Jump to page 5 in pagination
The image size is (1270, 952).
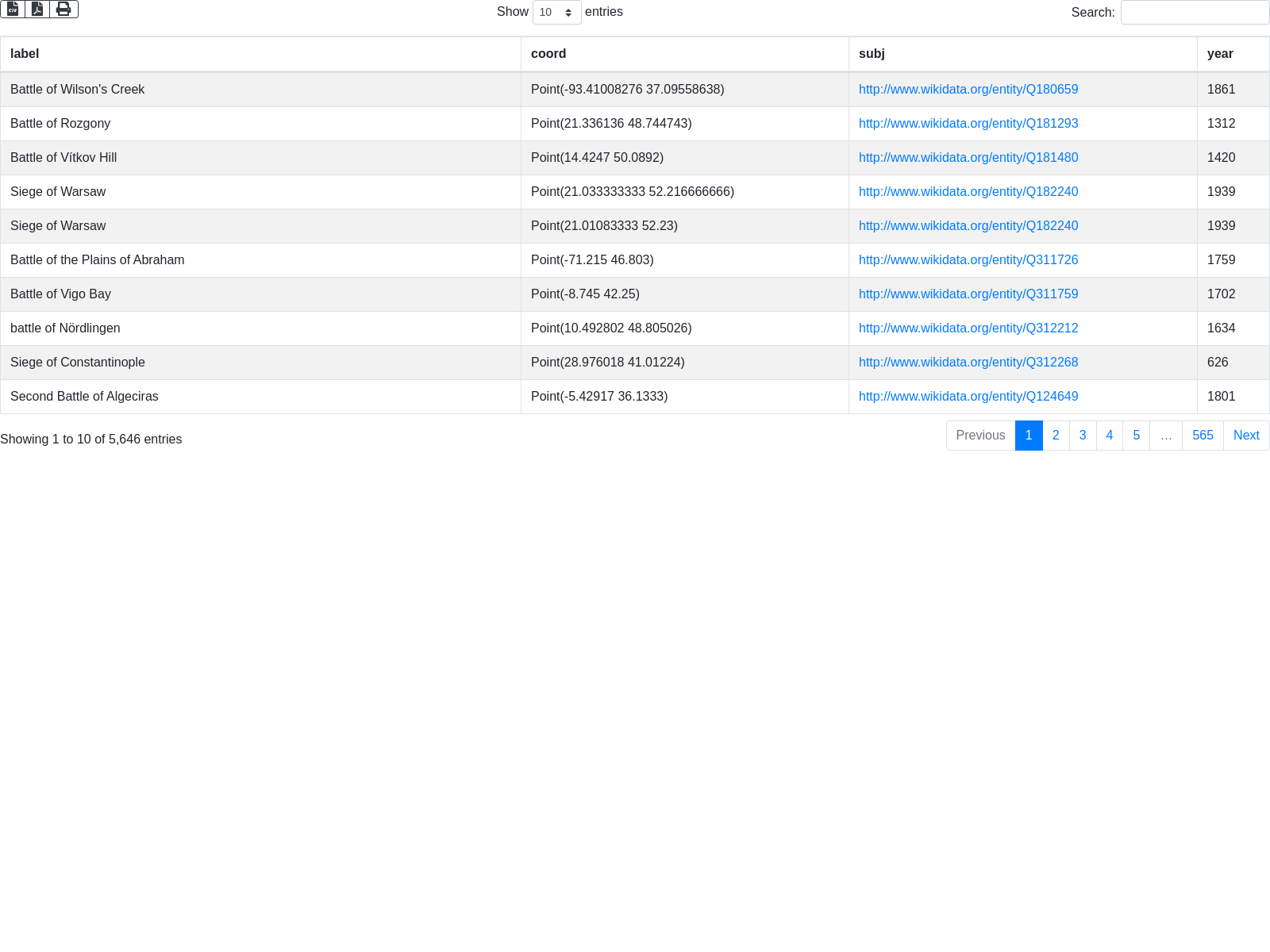[1136, 436]
